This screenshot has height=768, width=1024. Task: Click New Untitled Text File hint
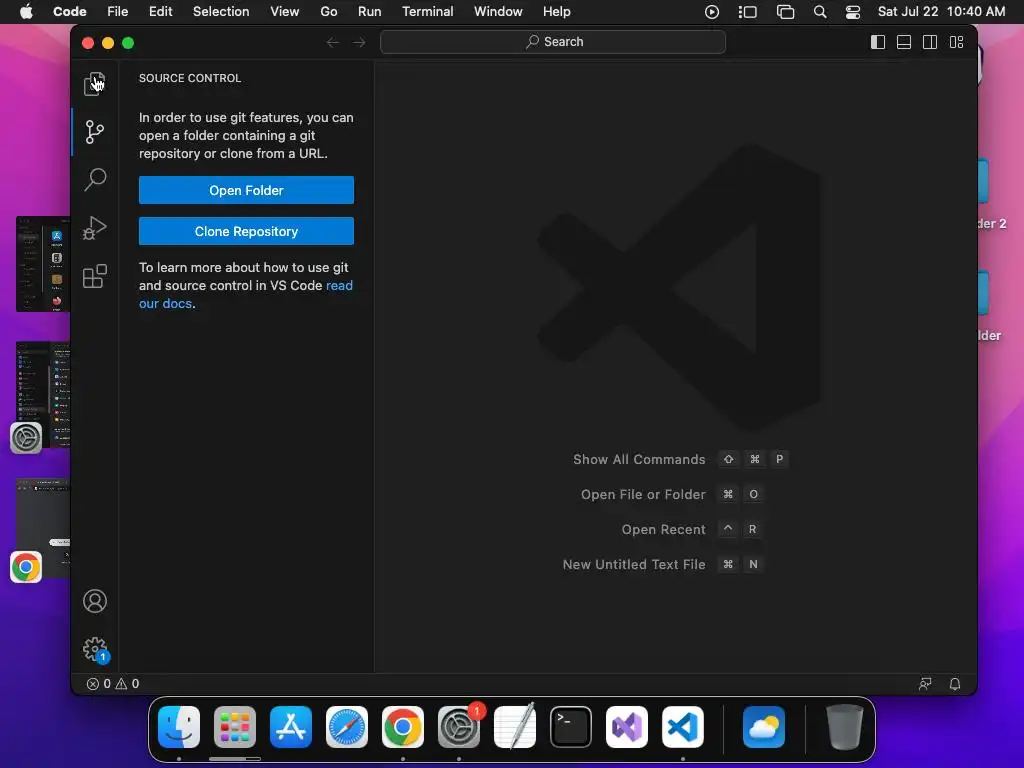(663, 564)
